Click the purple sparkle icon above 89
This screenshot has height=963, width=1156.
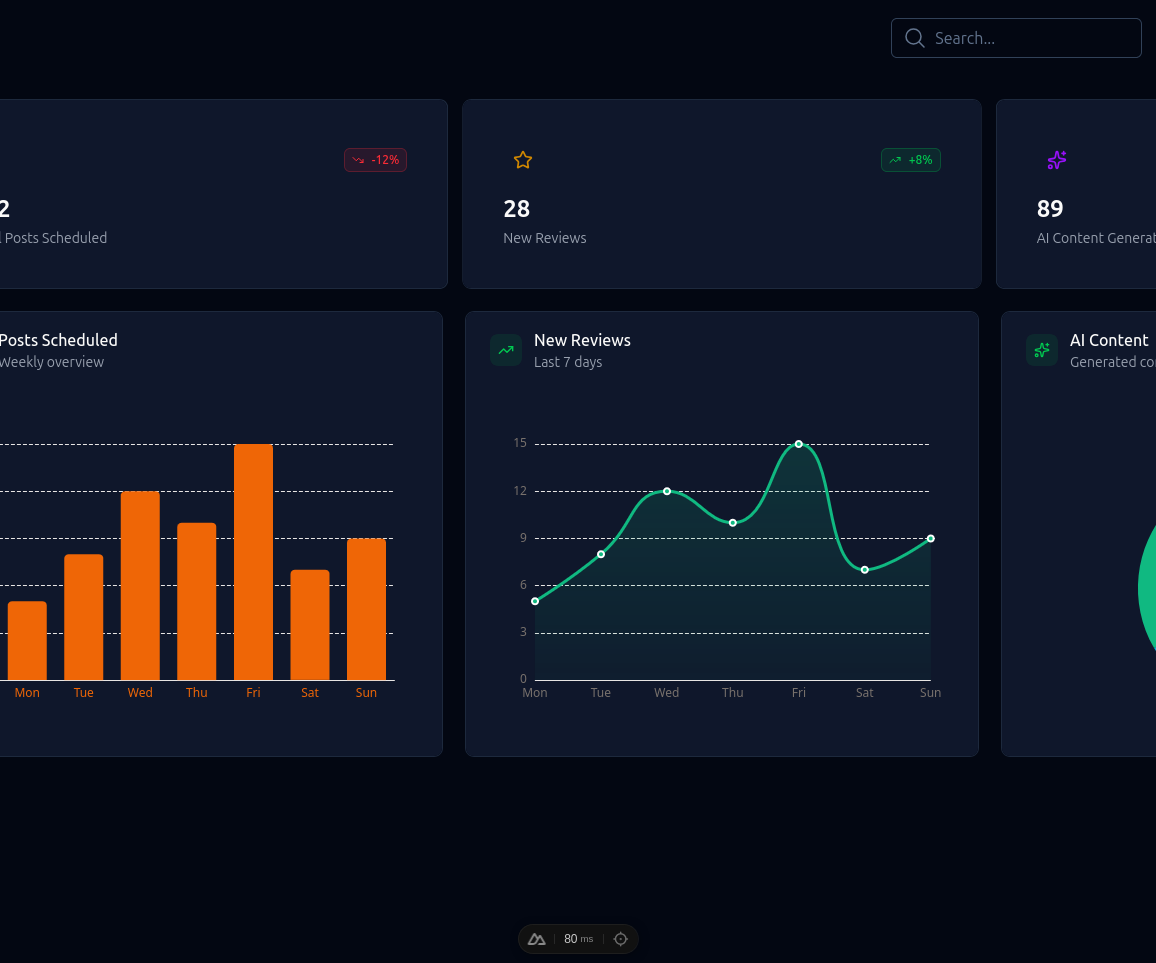click(x=1056, y=160)
